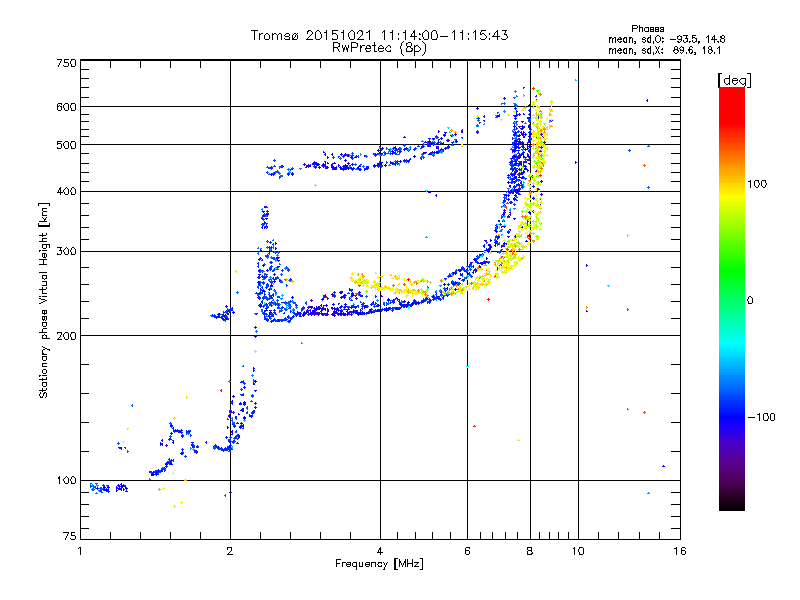The height and width of the screenshot is (600, 800).
Task: Click the colorbar '-100' tick label
Action: [x=762, y=417]
